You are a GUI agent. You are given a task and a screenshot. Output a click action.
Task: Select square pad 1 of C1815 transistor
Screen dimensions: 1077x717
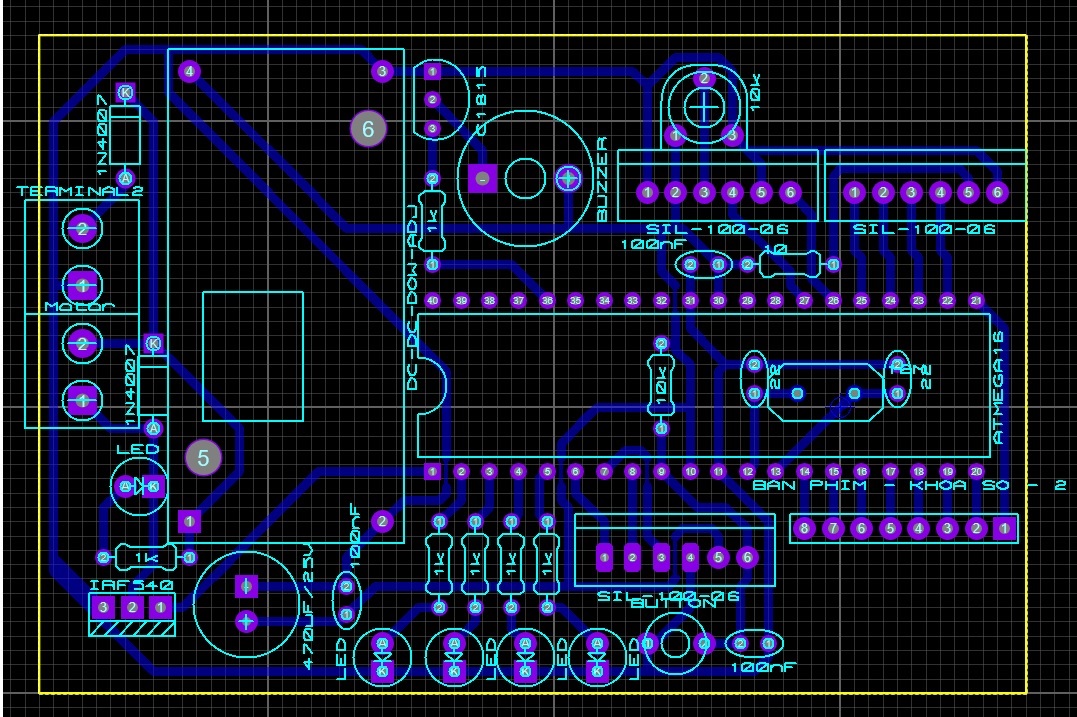pyautogui.click(x=432, y=71)
